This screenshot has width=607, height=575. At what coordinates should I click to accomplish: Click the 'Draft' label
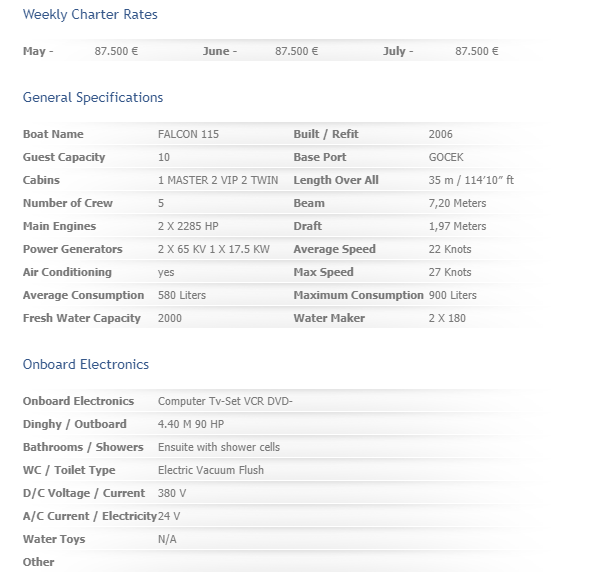307,226
